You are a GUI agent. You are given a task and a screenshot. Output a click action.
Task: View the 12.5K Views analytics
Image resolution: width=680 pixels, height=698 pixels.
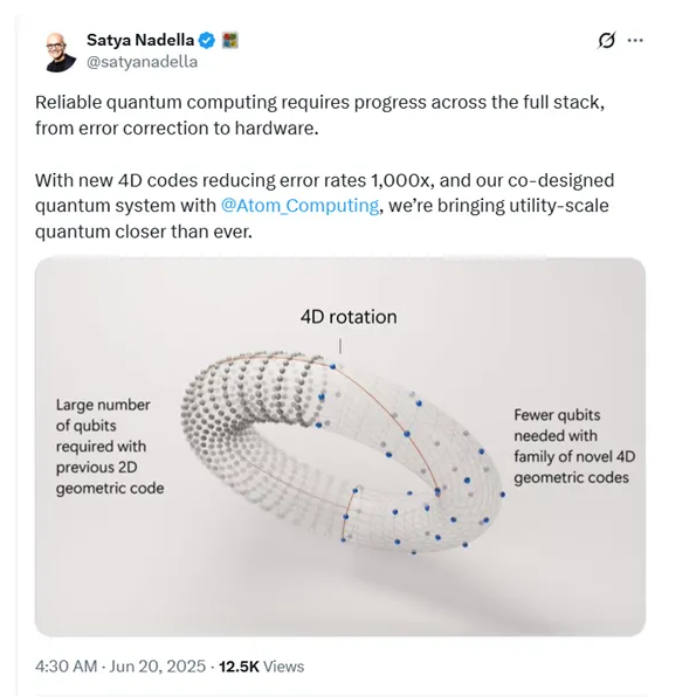(262, 666)
